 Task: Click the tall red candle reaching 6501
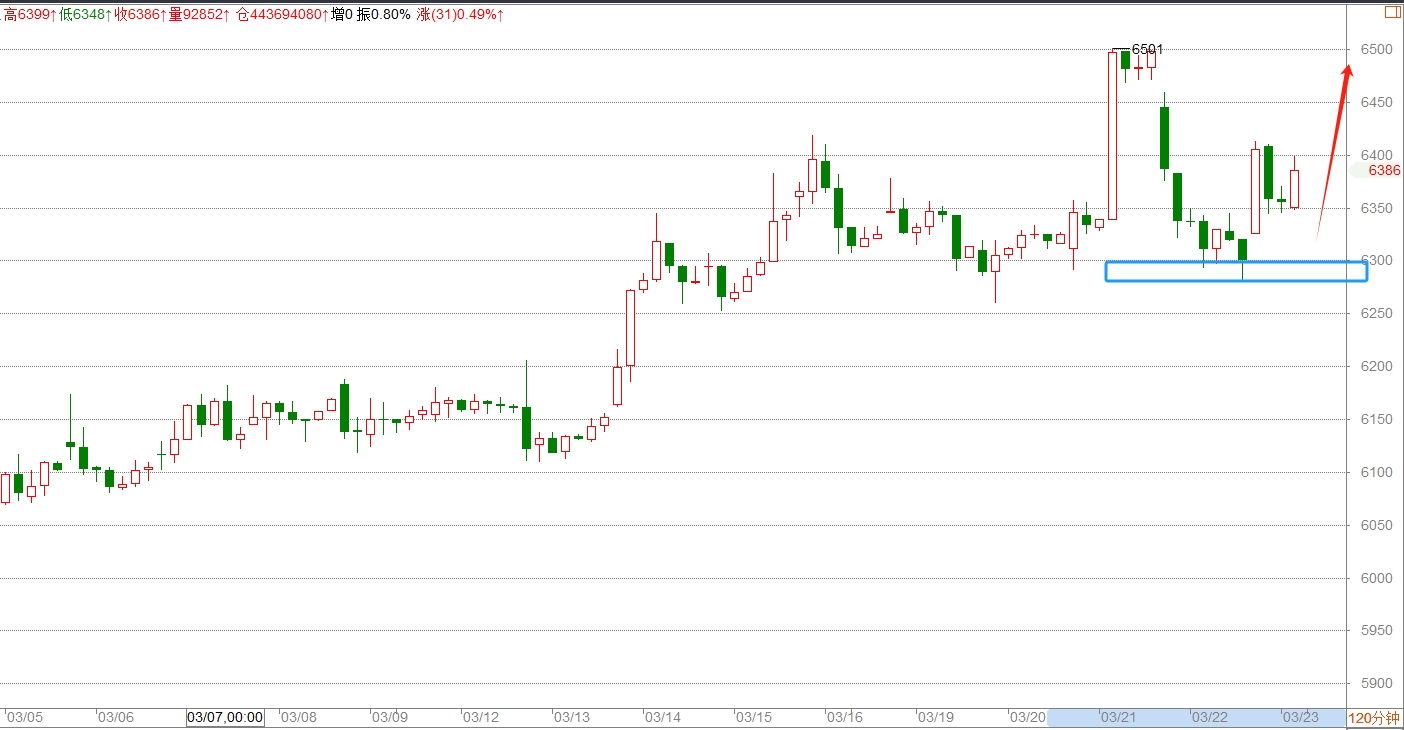pos(1112,135)
